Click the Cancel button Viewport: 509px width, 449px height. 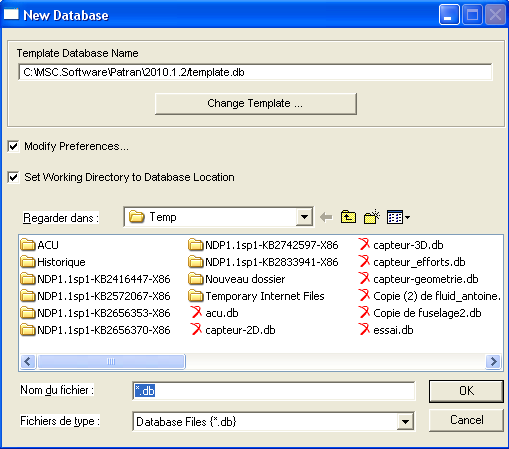coord(466,420)
